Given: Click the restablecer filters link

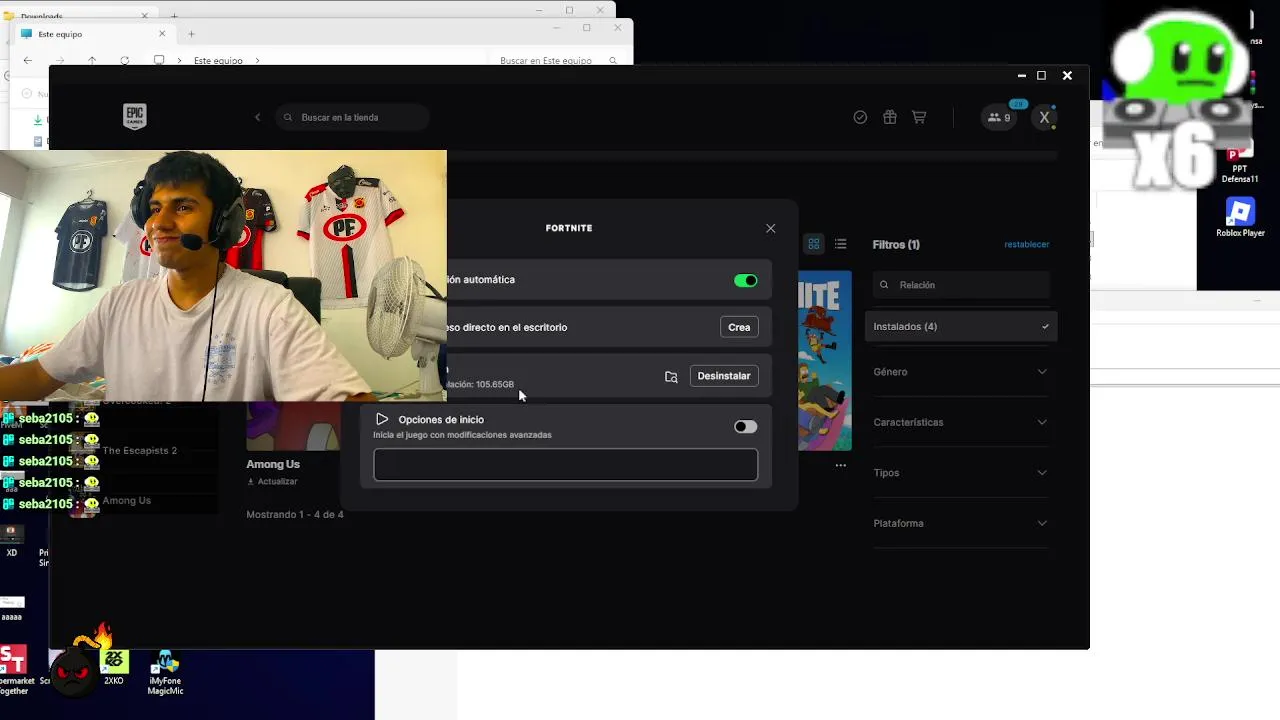Looking at the screenshot, I should 1027,245.
